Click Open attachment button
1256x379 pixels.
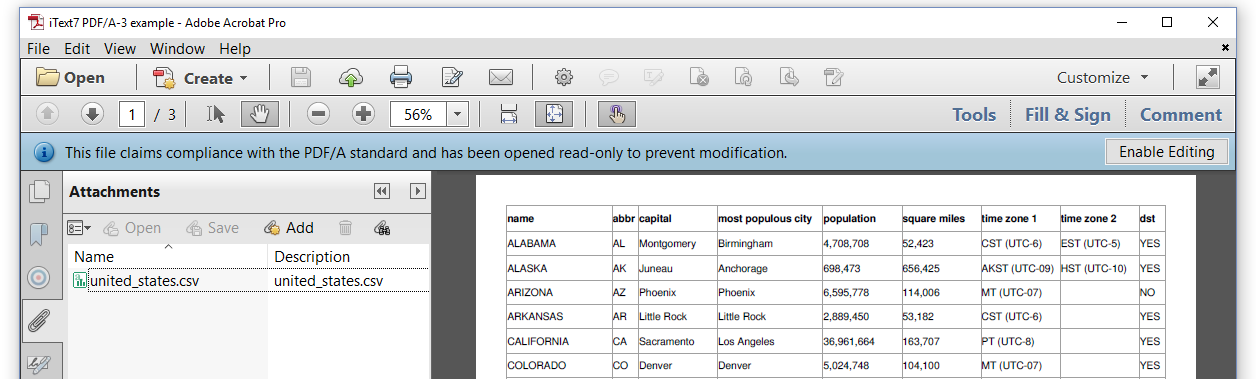click(x=131, y=228)
